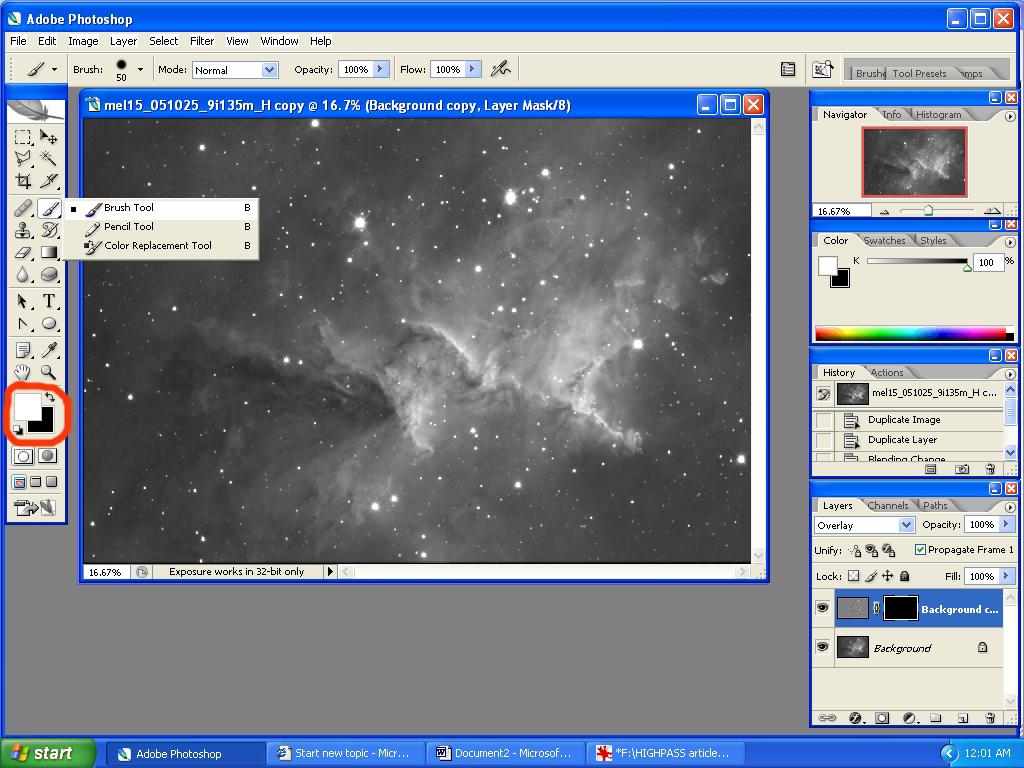The height and width of the screenshot is (768, 1024).
Task: Expand the document status bar menu arrow
Action: 330,571
